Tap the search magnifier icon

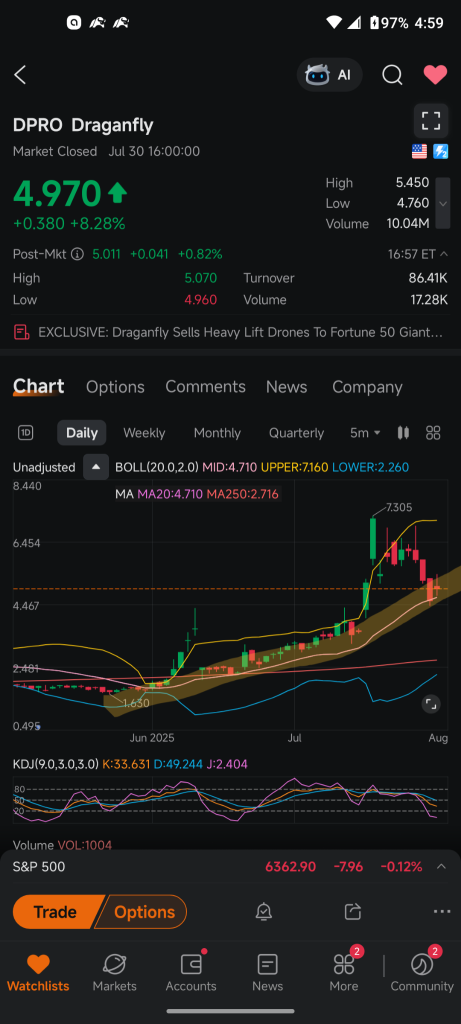coord(392,75)
